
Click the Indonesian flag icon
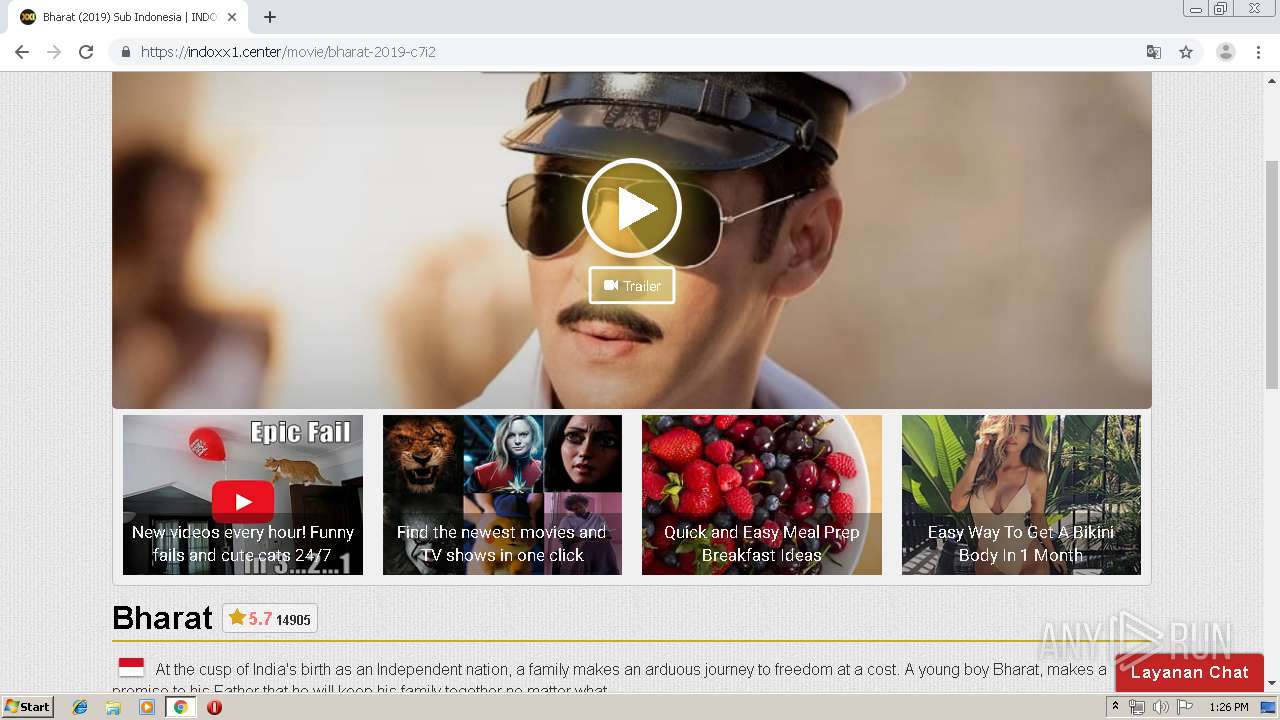click(x=131, y=668)
